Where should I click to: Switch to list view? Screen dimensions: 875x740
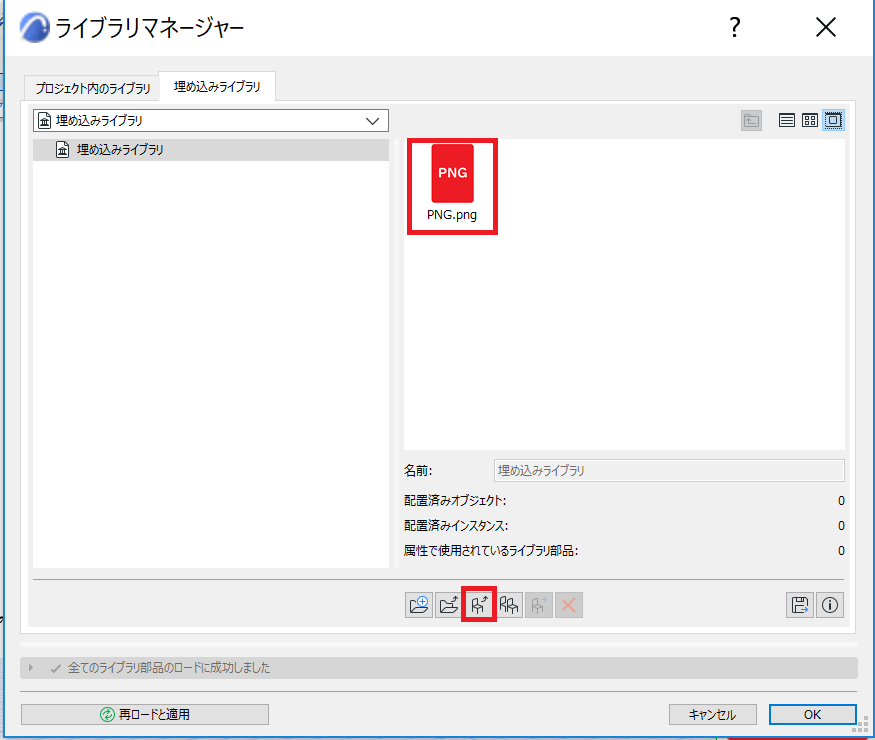coord(787,120)
